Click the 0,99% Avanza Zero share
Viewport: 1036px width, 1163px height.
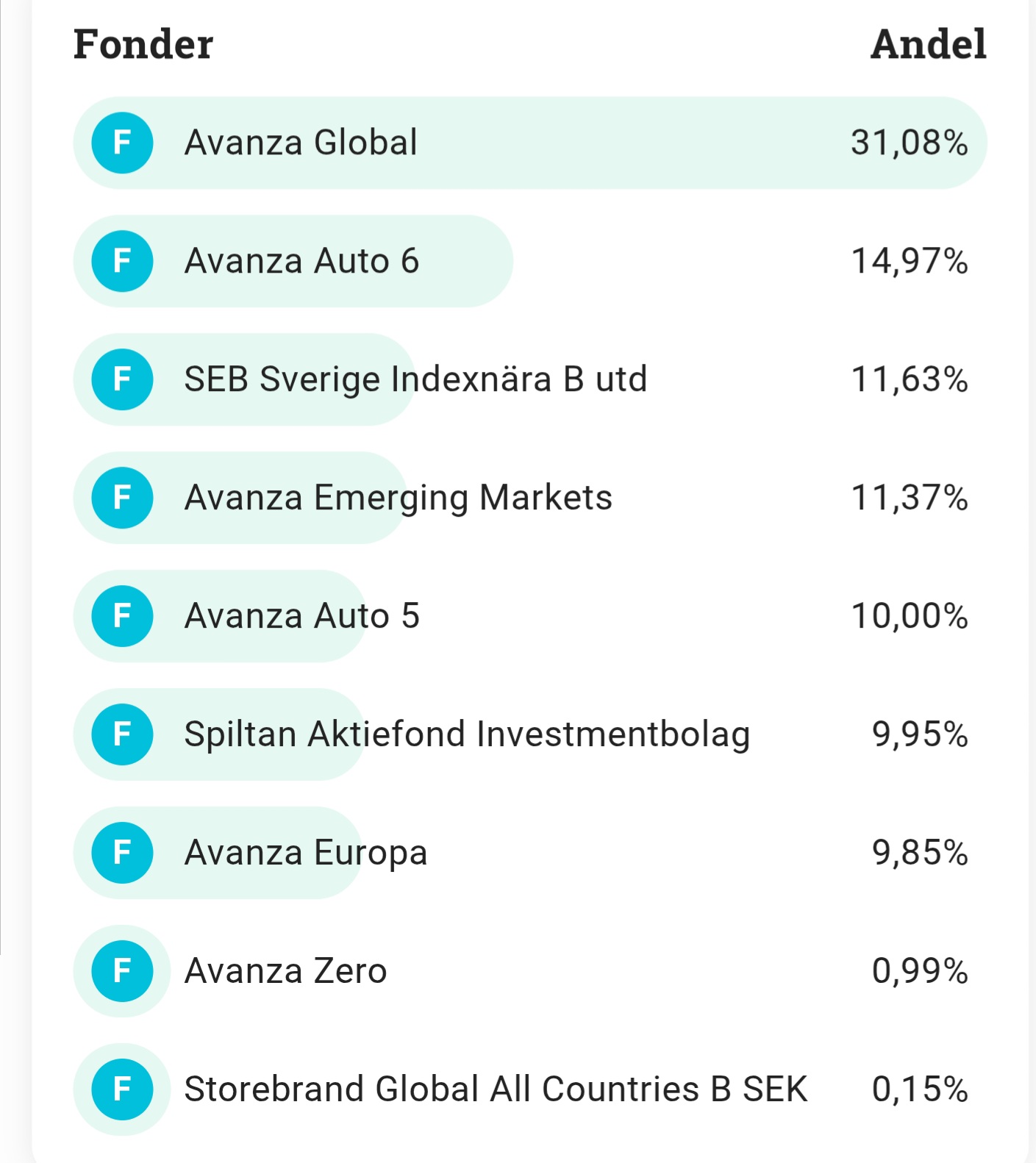click(x=919, y=971)
